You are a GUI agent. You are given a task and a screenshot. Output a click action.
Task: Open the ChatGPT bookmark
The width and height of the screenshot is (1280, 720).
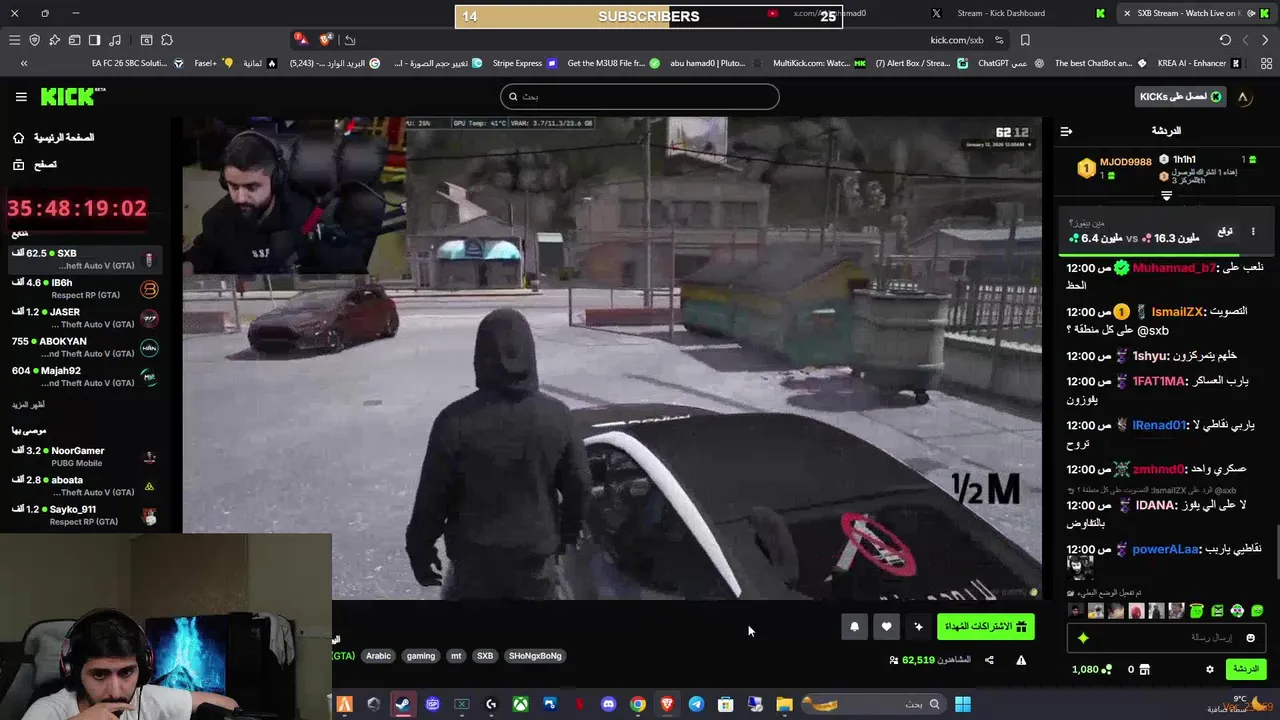[1009, 63]
